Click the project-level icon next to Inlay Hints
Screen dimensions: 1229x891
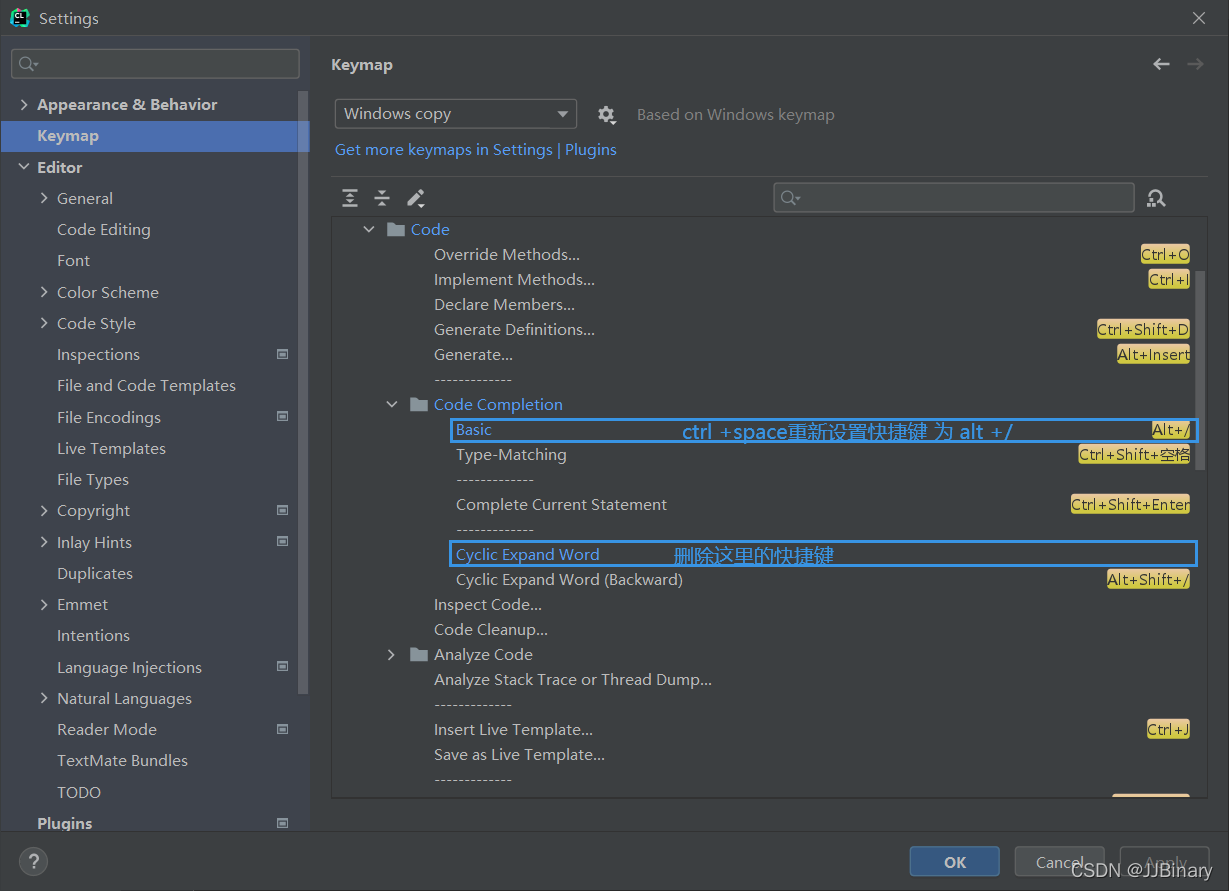(x=282, y=541)
